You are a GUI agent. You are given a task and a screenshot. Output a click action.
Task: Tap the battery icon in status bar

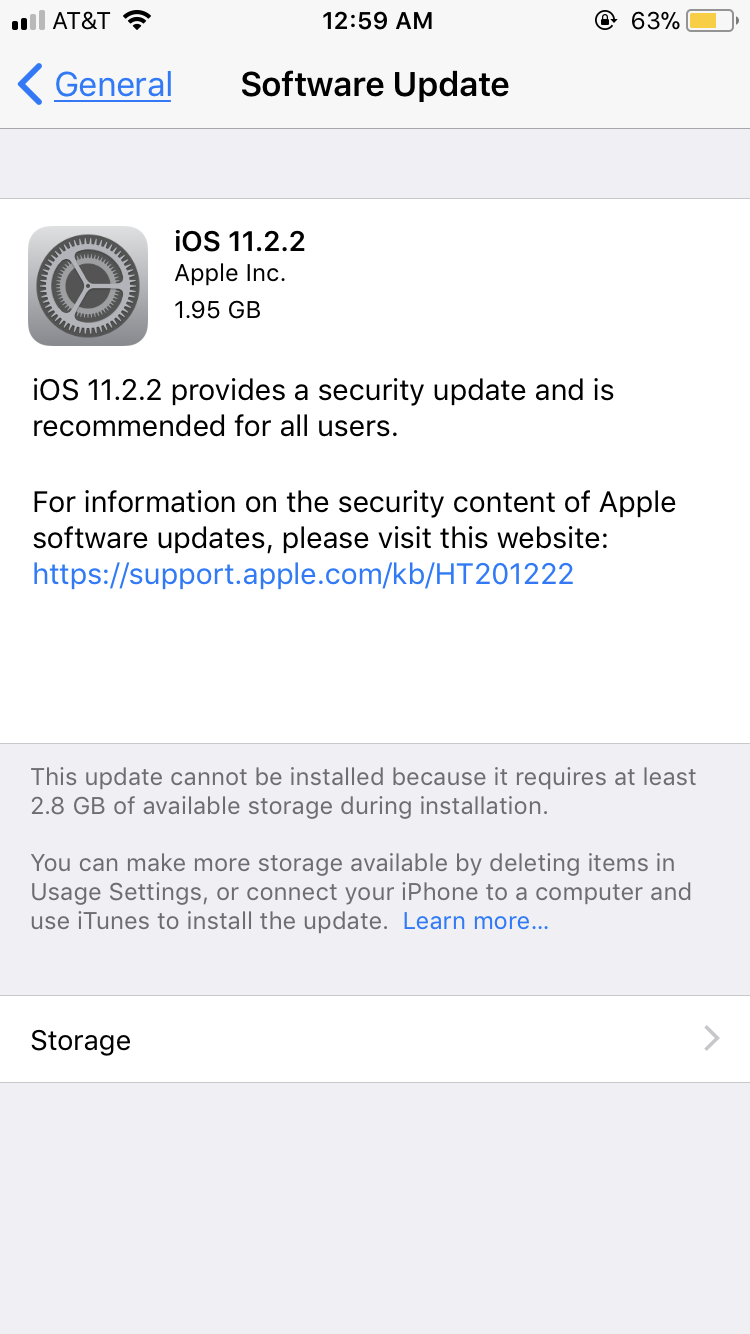[710, 21]
